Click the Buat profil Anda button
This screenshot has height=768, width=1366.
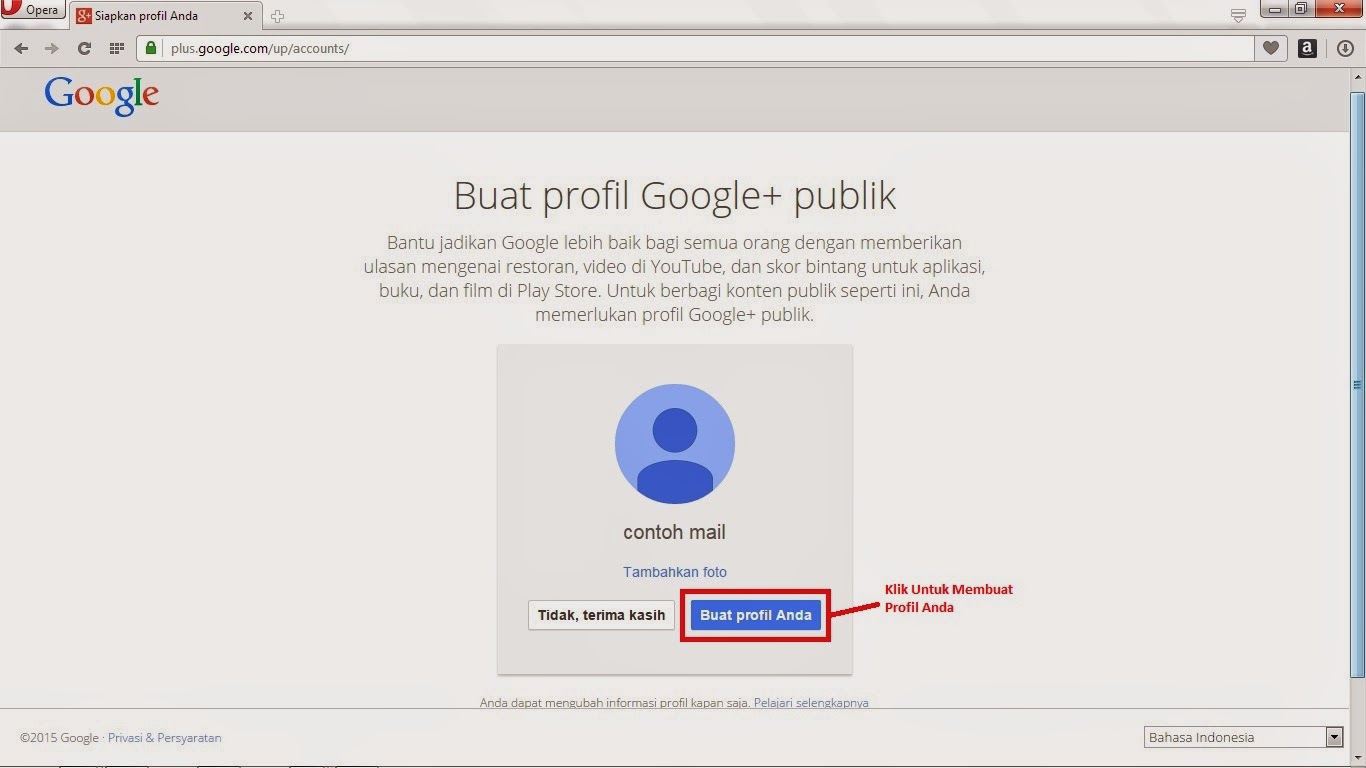756,615
